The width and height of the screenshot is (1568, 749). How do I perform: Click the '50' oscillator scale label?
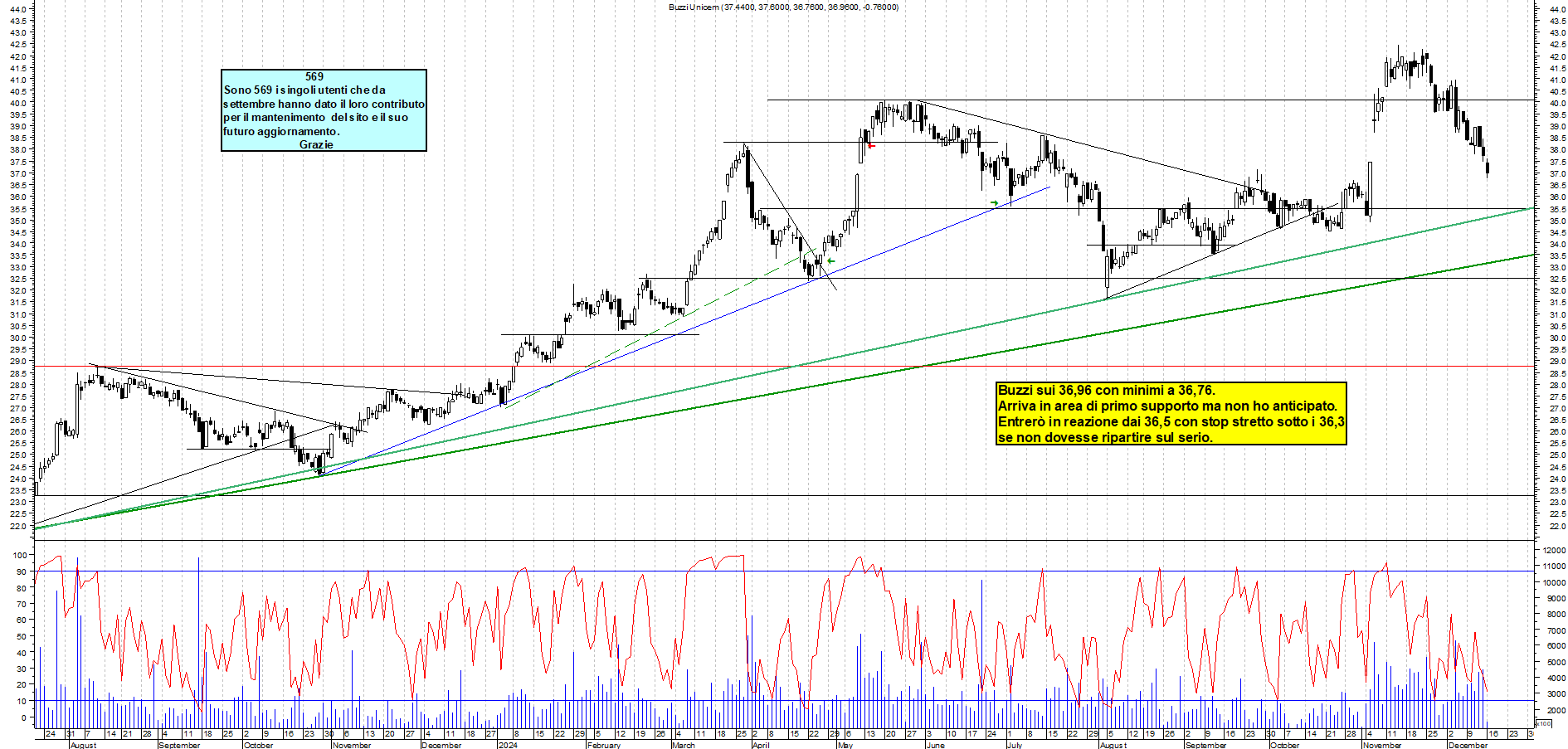click(x=22, y=636)
